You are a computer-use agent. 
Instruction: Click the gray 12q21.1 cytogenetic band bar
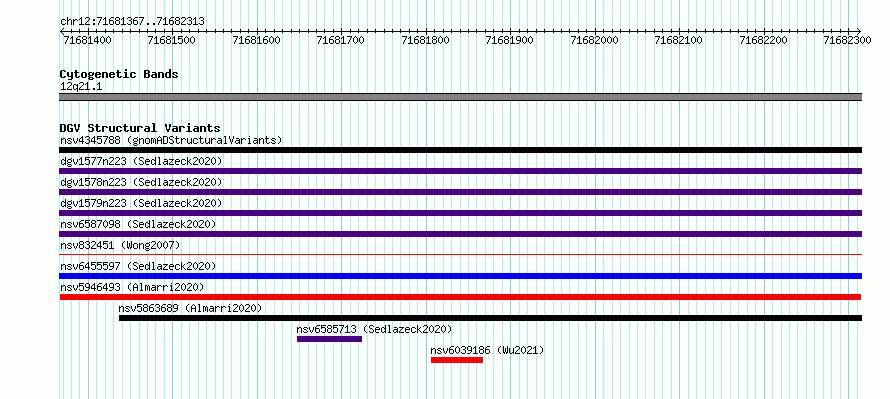coord(460,97)
